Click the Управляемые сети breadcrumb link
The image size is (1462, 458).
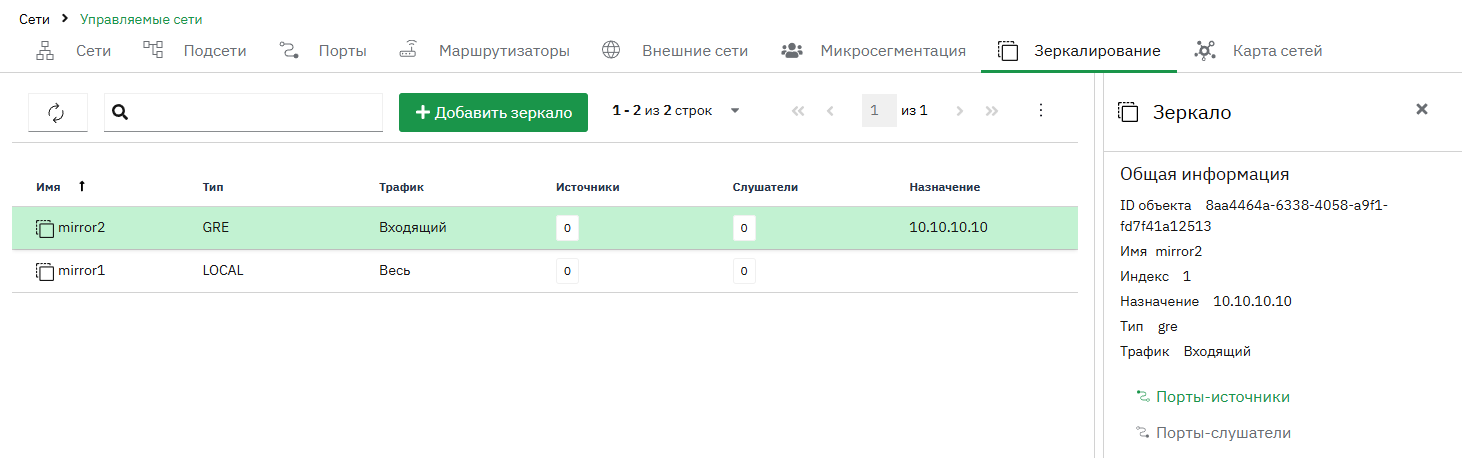pyautogui.click(x=141, y=19)
